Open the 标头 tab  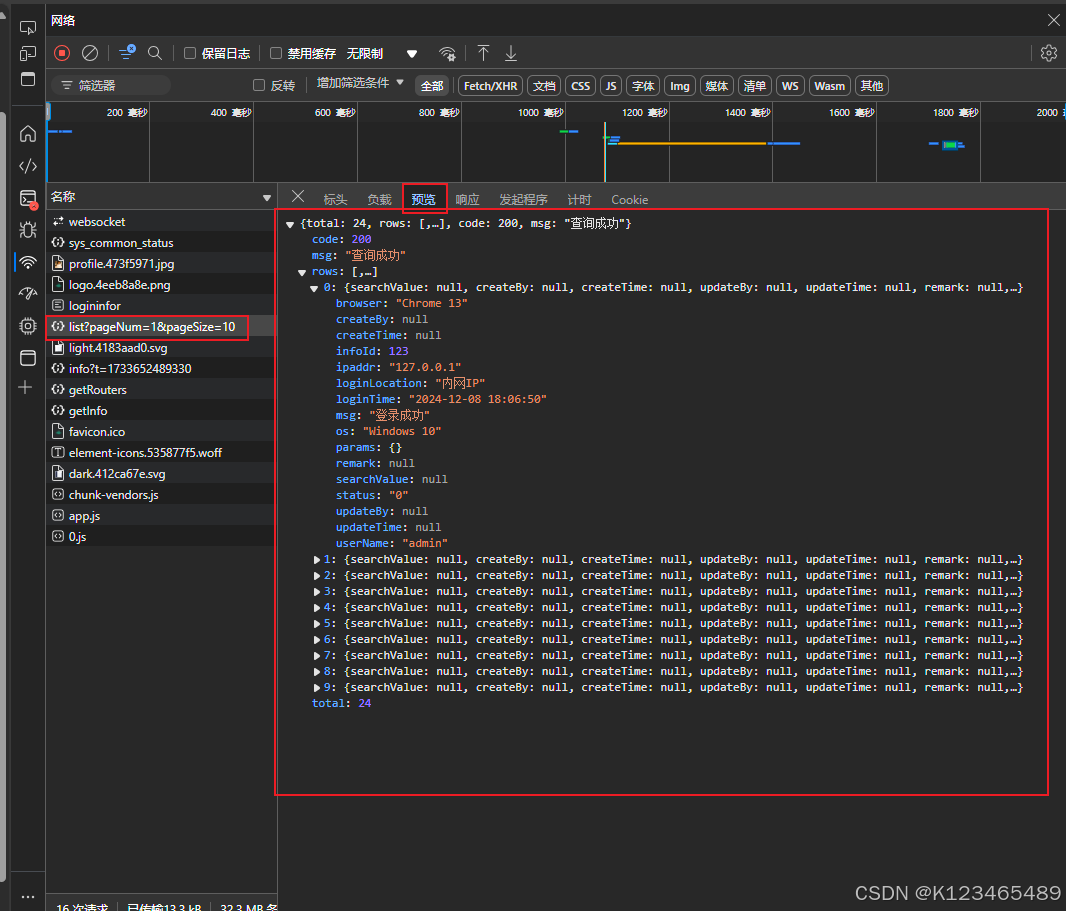[x=335, y=200]
